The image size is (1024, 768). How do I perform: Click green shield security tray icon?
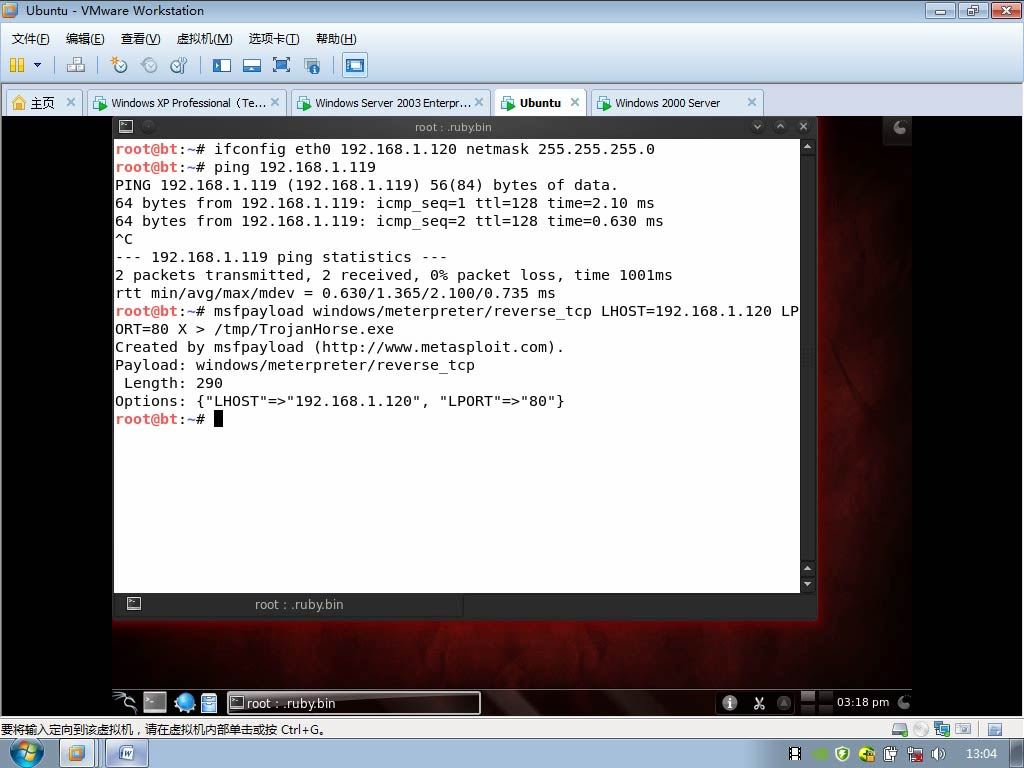[842, 754]
